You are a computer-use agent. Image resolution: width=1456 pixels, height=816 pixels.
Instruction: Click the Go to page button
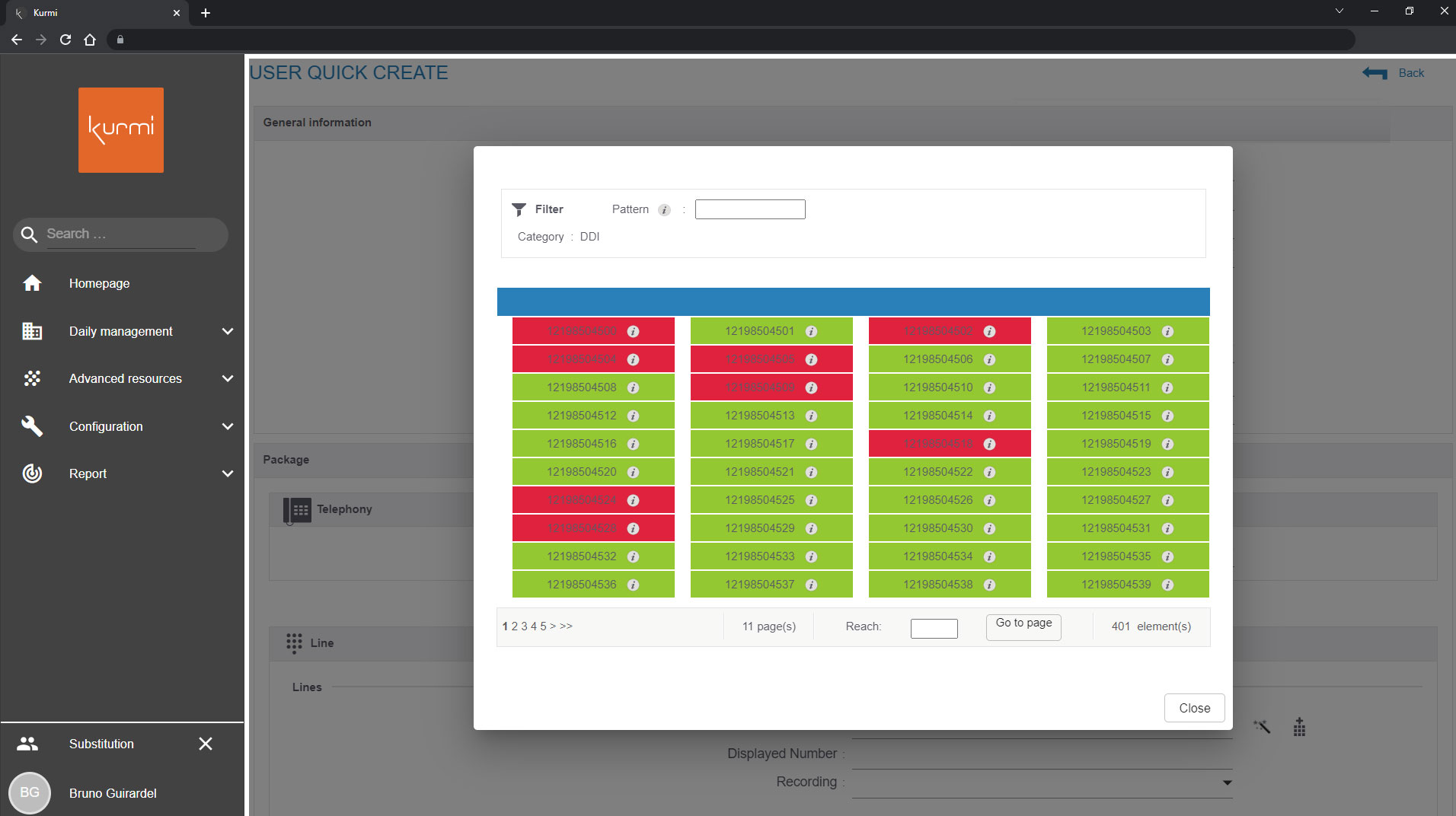(1023, 626)
